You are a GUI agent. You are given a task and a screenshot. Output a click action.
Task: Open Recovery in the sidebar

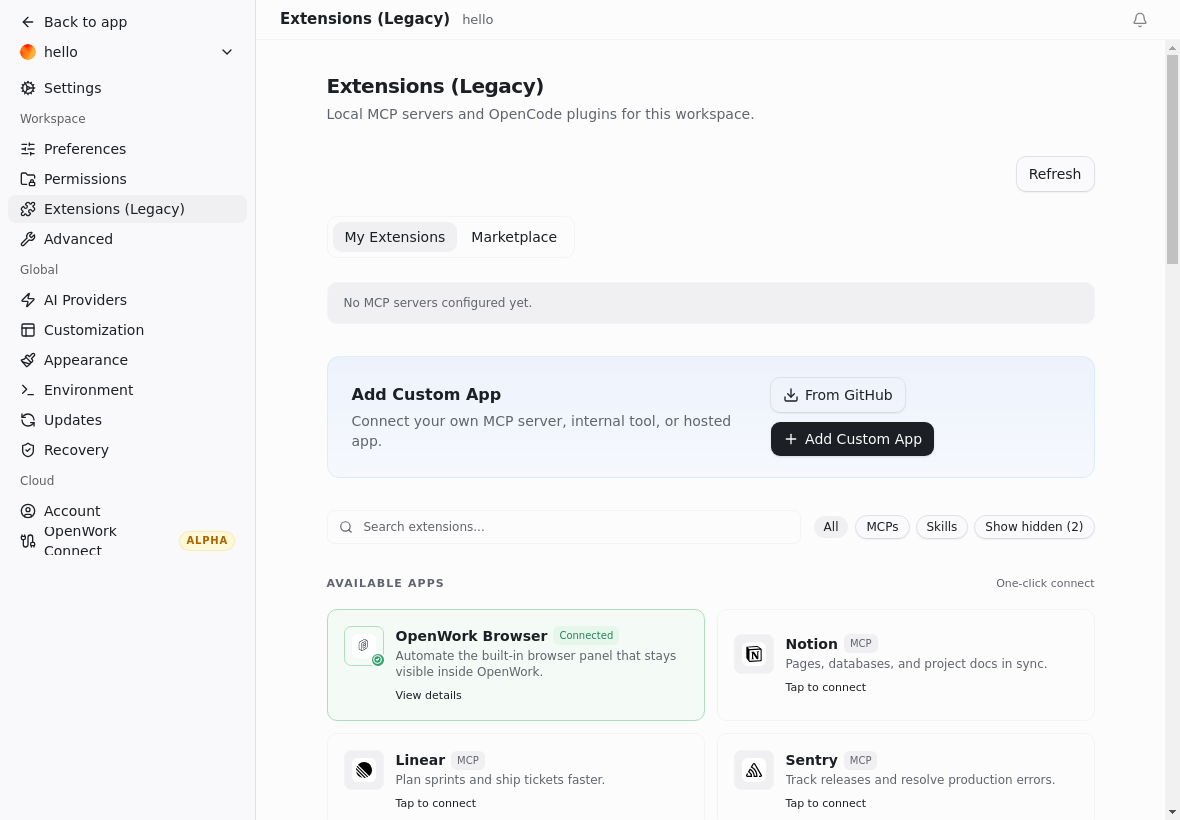pyautogui.click(x=127, y=450)
